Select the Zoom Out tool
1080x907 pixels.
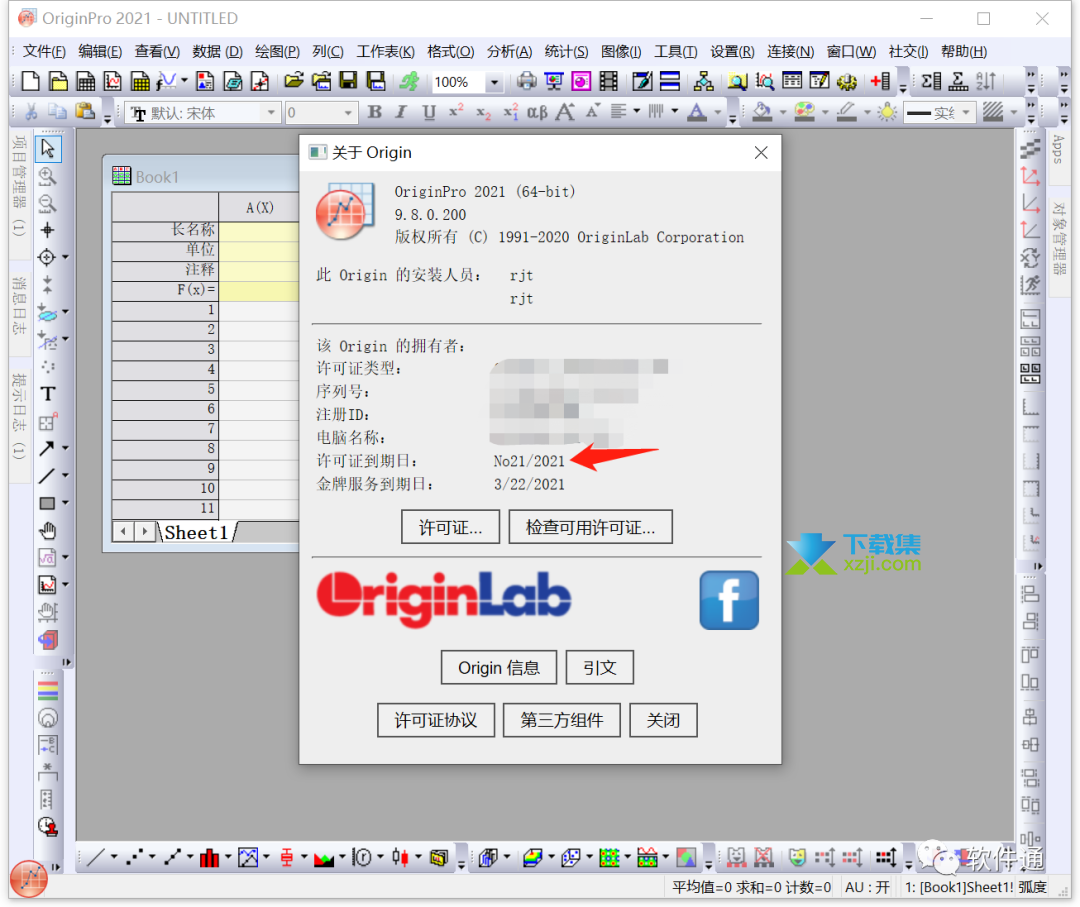pyautogui.click(x=48, y=204)
